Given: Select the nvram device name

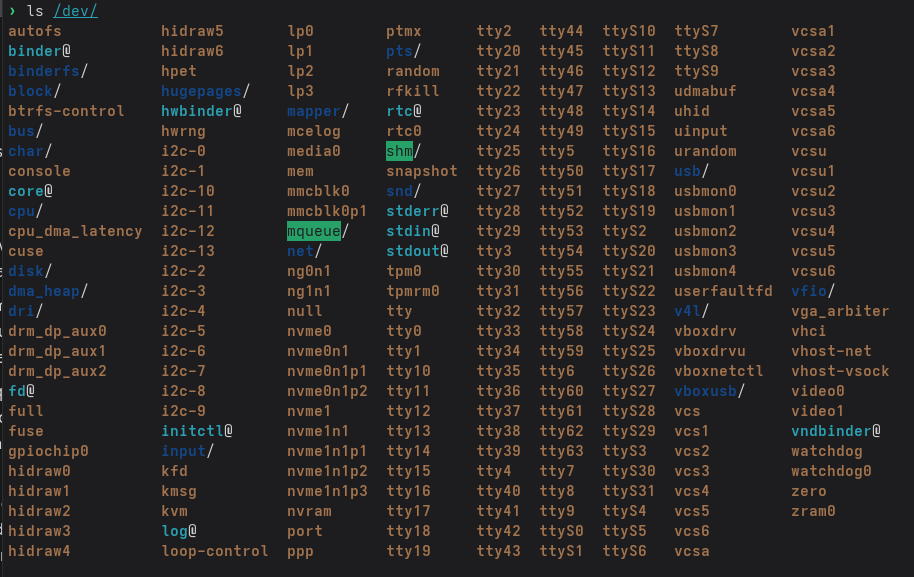Looking at the screenshot, I should pyautogui.click(x=310, y=511).
